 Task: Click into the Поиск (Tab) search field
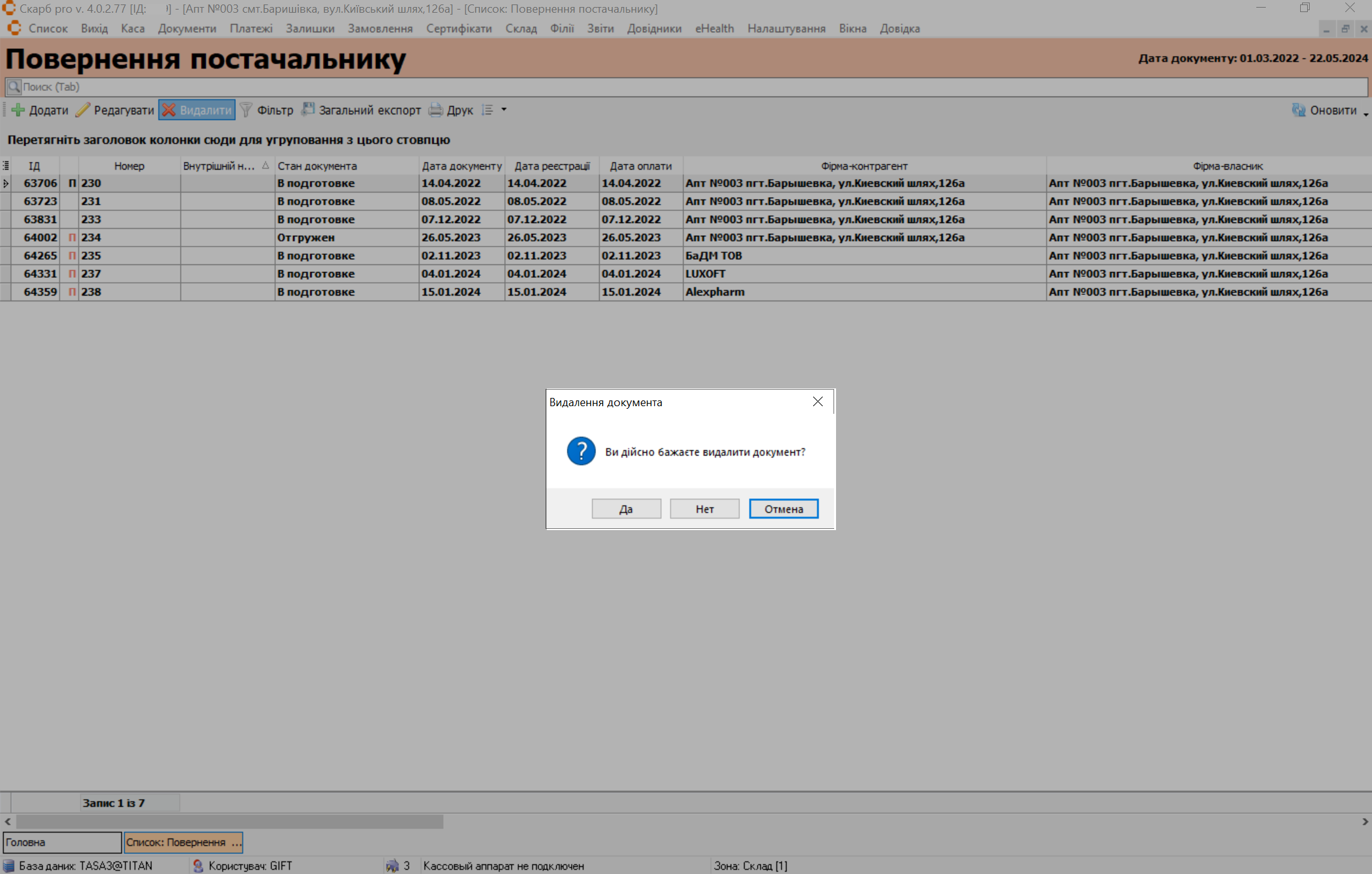click(x=687, y=87)
